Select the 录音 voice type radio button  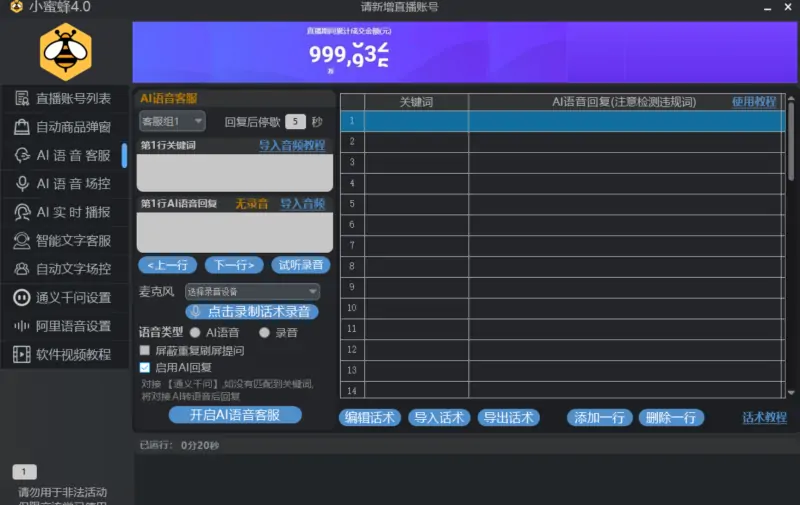point(264,332)
